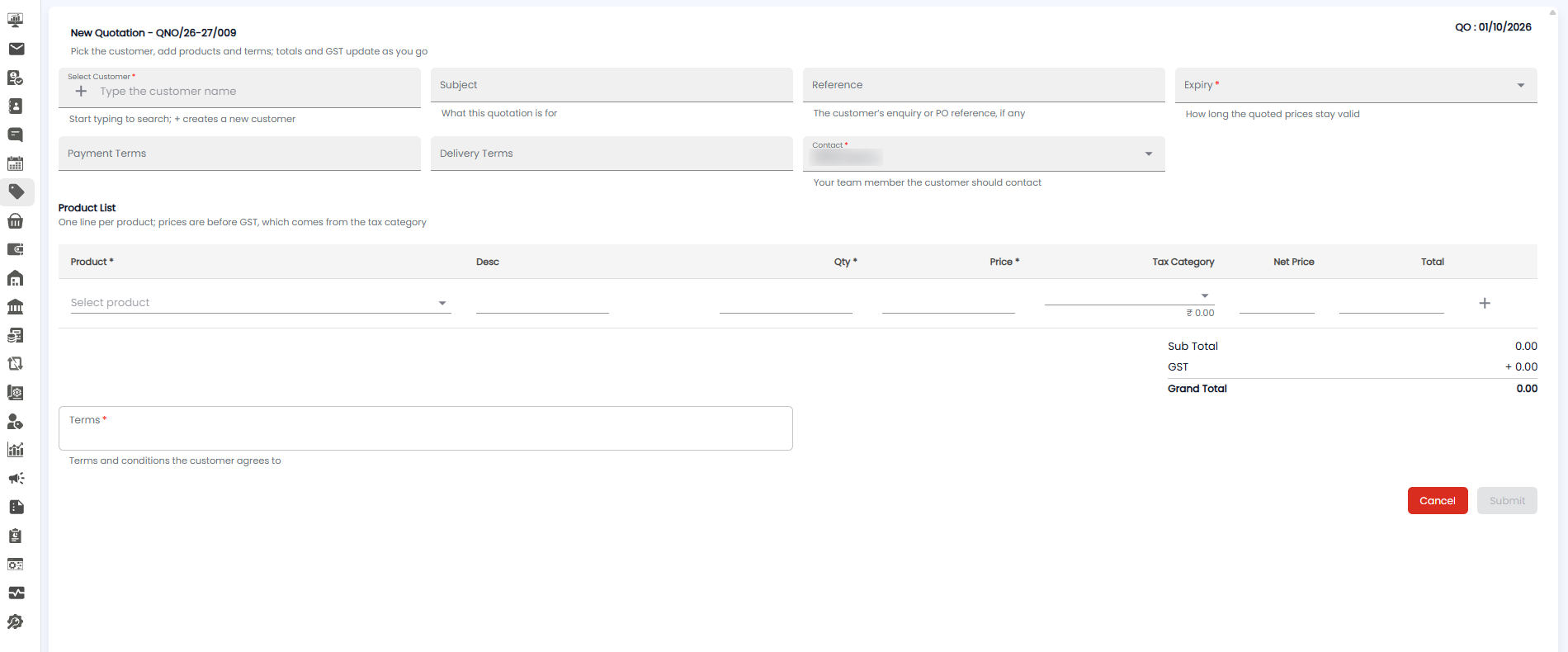Viewport: 1568px width, 652px height.
Task: Open the clipboard report icon in sidebar
Action: [x=16, y=536]
